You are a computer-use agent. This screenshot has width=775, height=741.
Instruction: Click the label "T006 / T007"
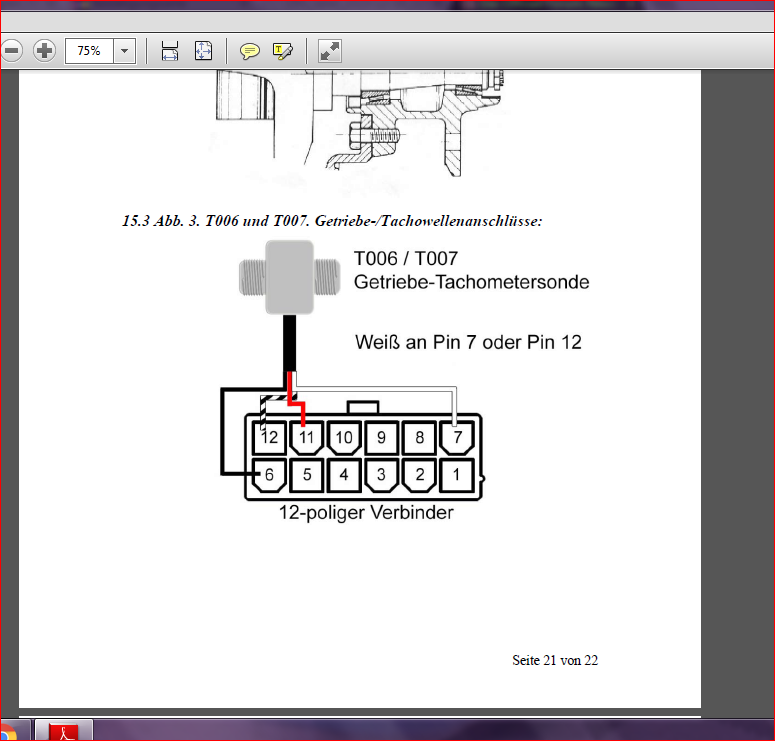[x=406, y=259]
